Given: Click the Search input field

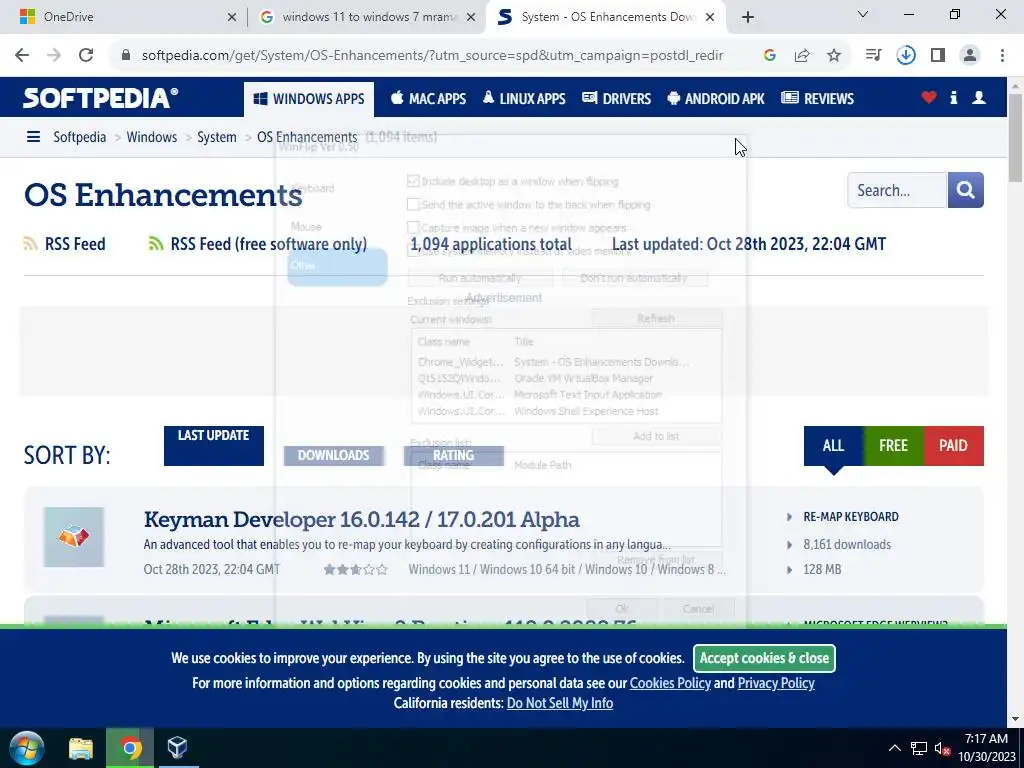Looking at the screenshot, I should [x=897, y=190].
